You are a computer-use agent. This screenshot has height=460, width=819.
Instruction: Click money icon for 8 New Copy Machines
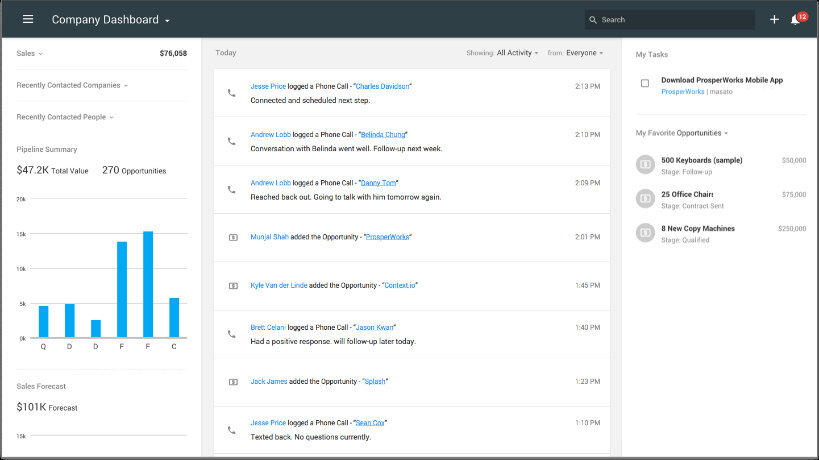(x=645, y=232)
